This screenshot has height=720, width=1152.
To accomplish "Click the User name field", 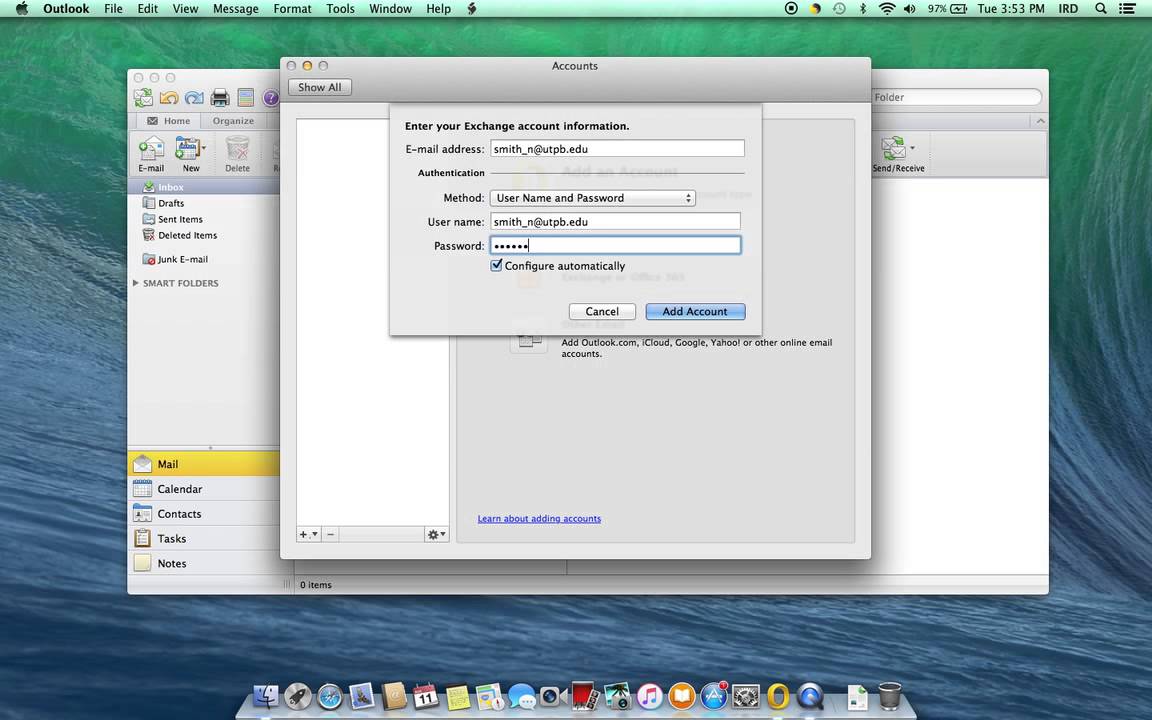I will pyautogui.click(x=615, y=221).
